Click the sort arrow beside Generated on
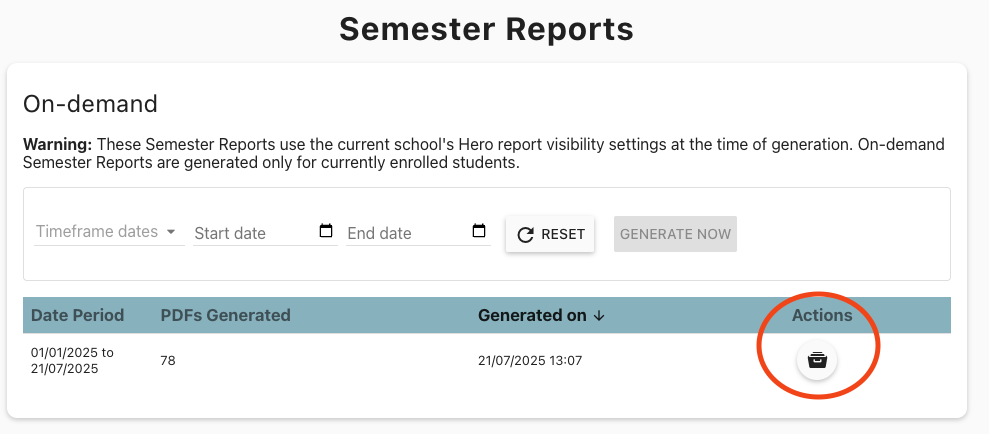The image size is (989, 434). pos(599,316)
